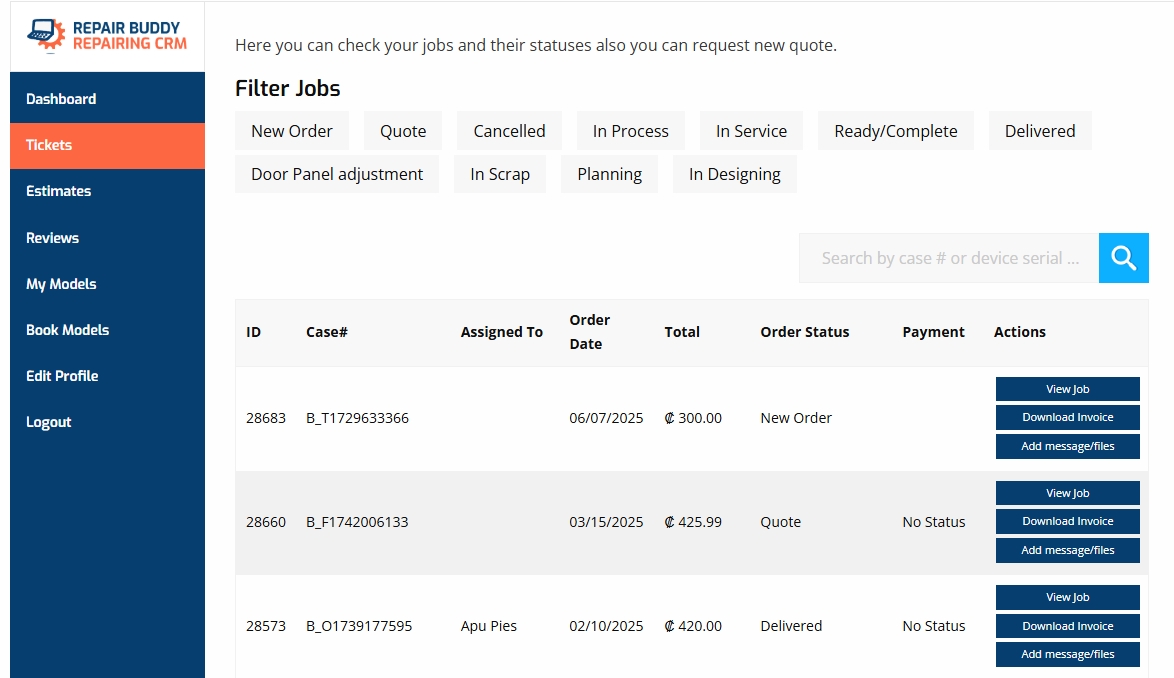Open the Edit Profile page
The width and height of the screenshot is (1174, 678).
[x=62, y=376]
